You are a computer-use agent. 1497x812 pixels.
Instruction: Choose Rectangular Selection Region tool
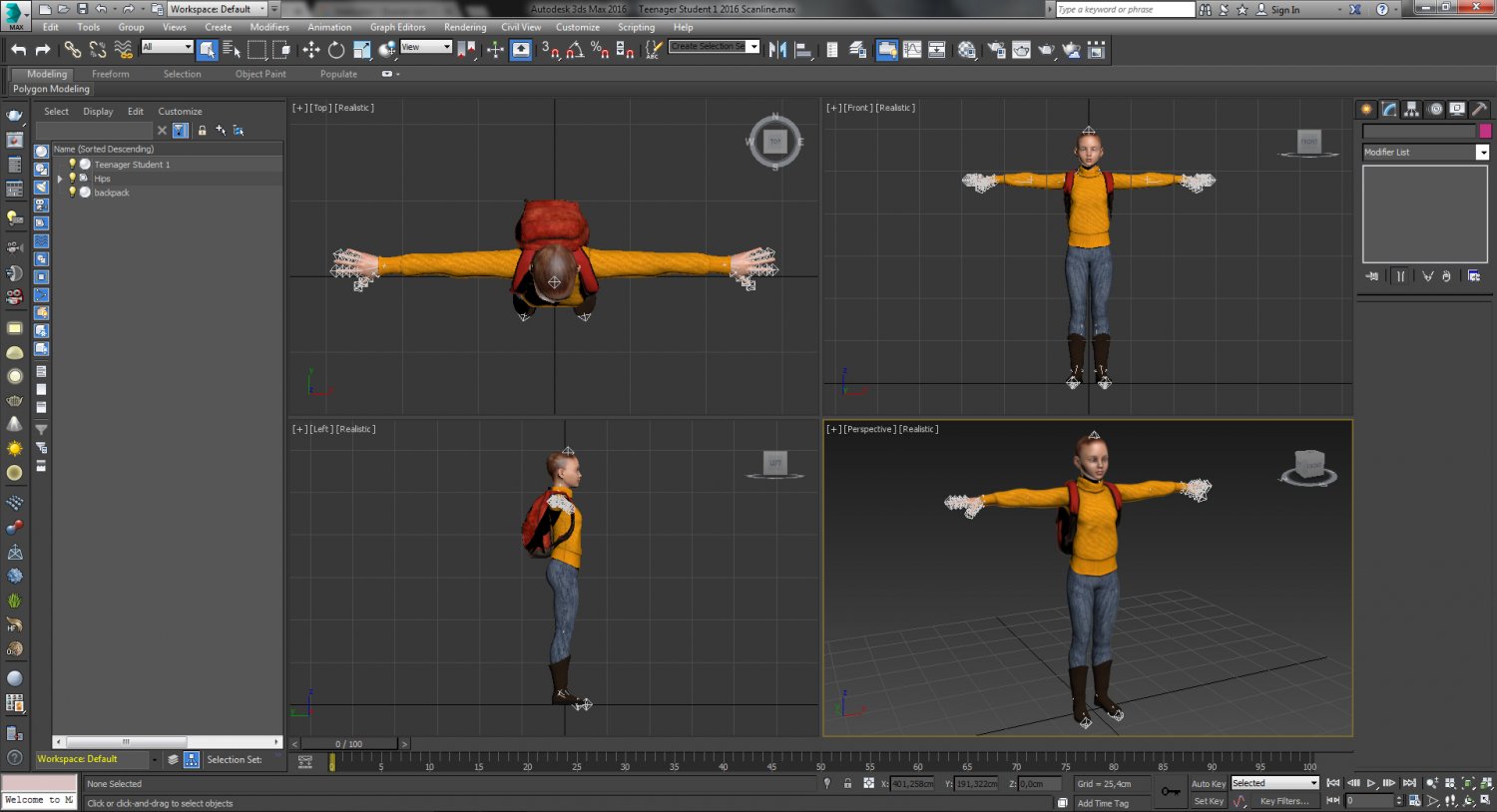pyautogui.click(x=257, y=49)
